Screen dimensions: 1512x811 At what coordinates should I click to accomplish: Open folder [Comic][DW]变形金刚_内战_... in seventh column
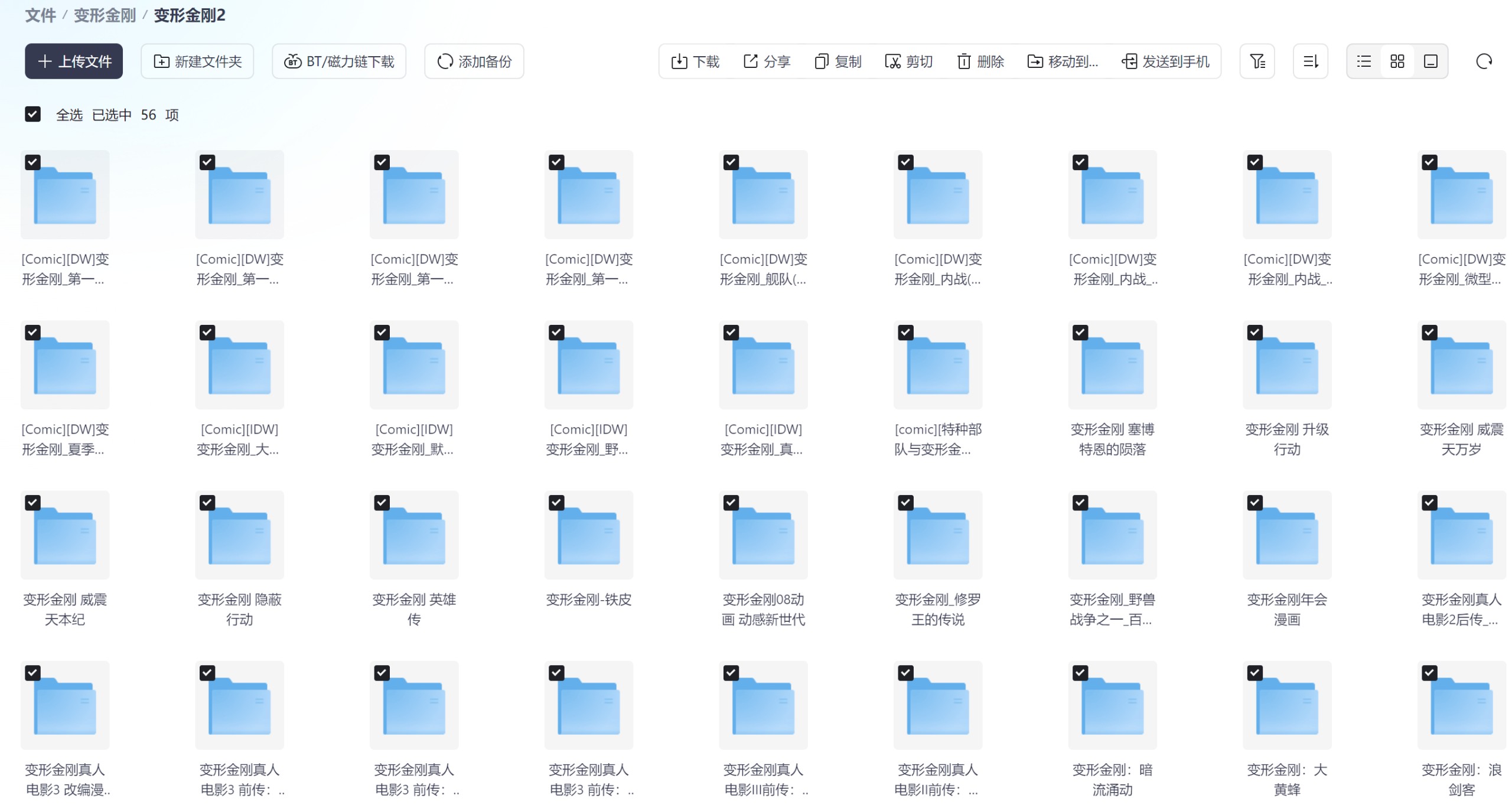(1113, 195)
